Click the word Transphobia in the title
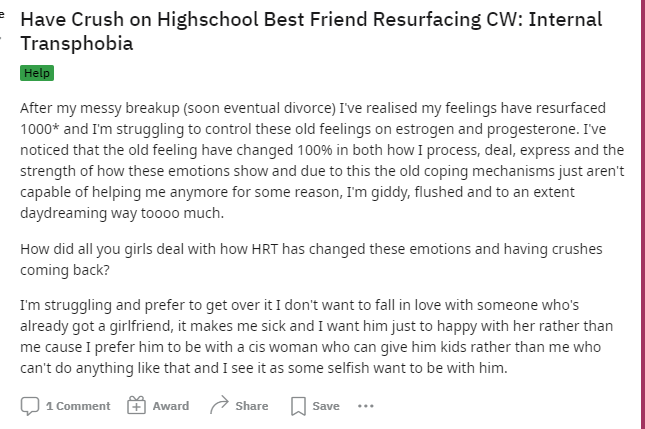Image resolution: width=645 pixels, height=429 pixels. [x=77, y=43]
